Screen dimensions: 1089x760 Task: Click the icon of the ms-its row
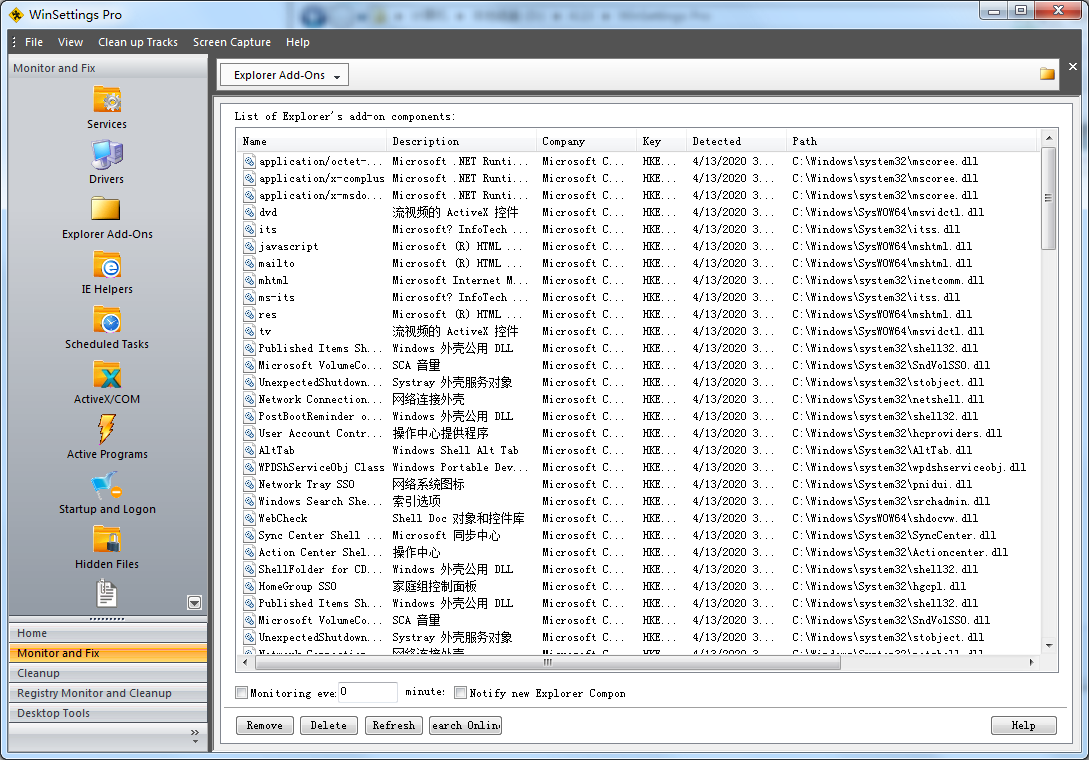(249, 297)
